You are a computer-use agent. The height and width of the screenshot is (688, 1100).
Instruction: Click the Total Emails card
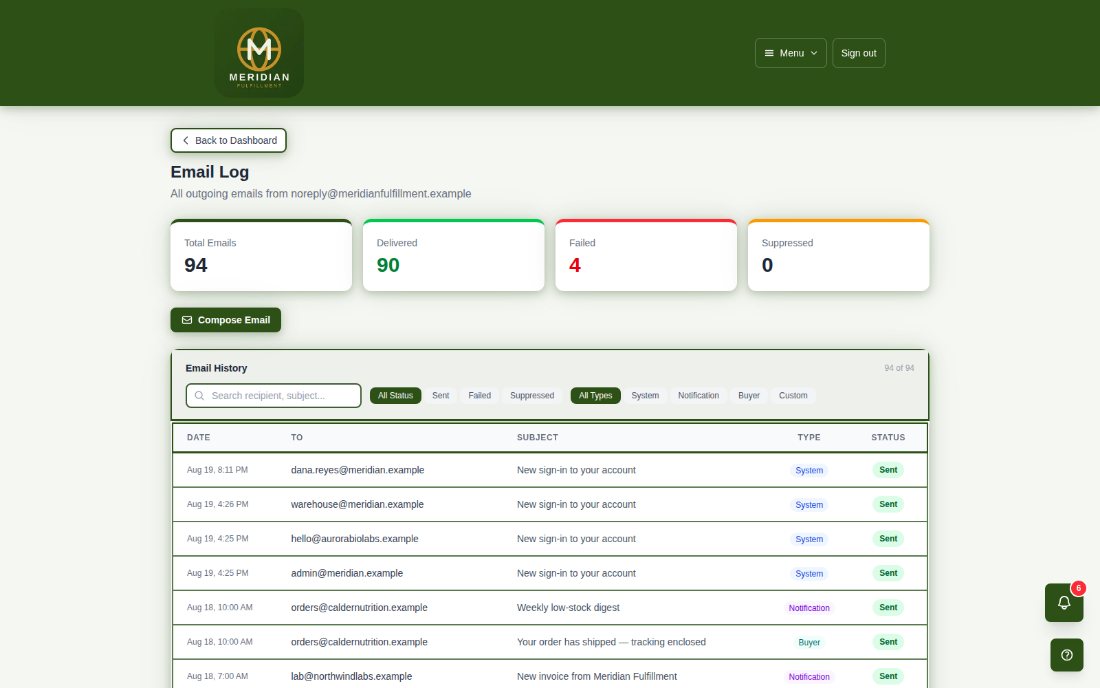coord(261,255)
